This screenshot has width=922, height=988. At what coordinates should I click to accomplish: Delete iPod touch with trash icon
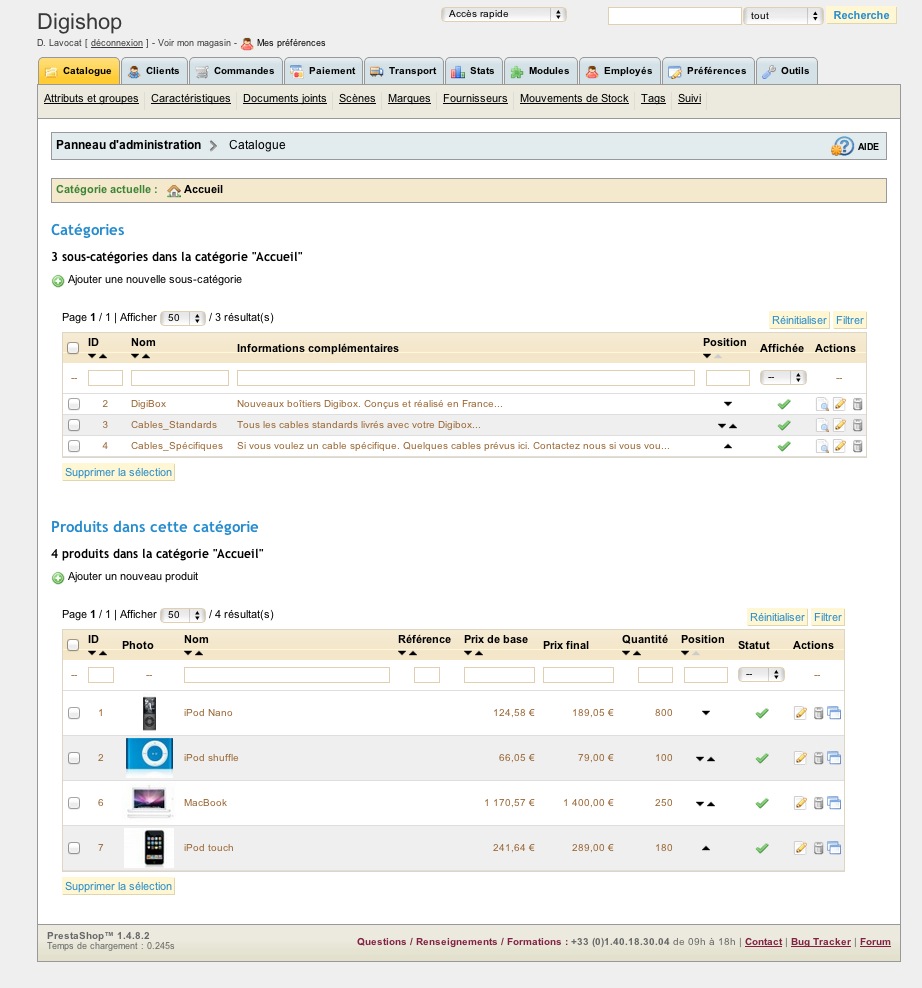coord(818,848)
